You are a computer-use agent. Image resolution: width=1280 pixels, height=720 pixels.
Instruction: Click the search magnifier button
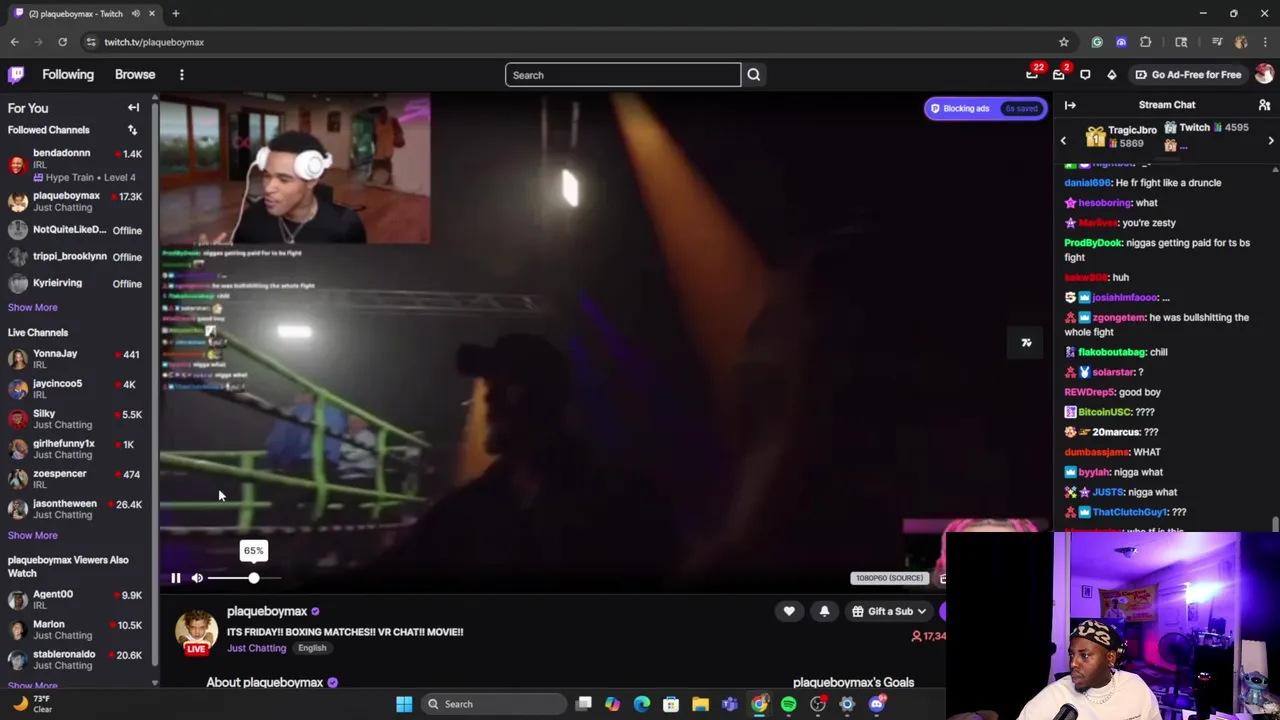tap(754, 75)
